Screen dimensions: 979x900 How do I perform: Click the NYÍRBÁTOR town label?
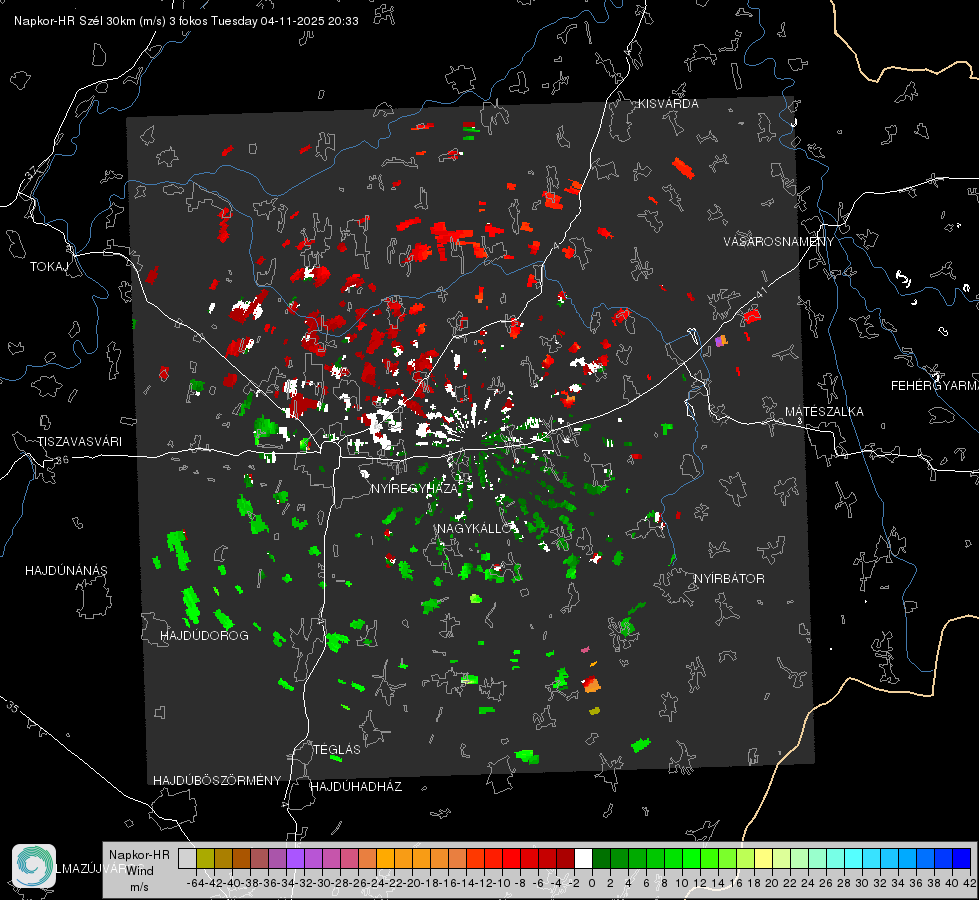pyautogui.click(x=729, y=579)
